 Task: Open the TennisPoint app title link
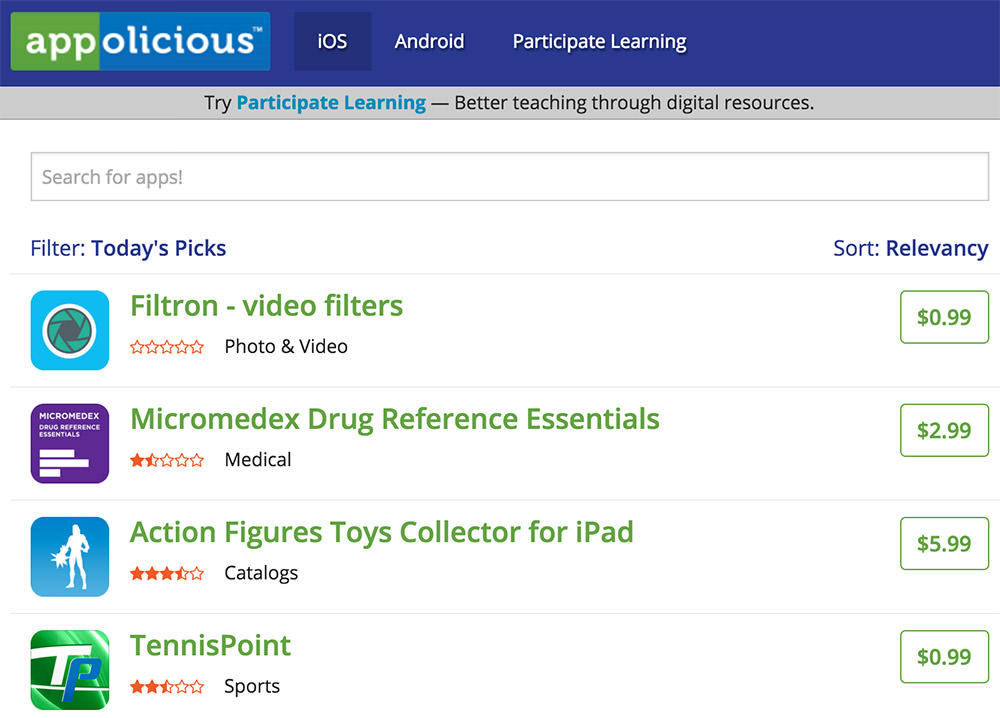pyautogui.click(x=210, y=645)
